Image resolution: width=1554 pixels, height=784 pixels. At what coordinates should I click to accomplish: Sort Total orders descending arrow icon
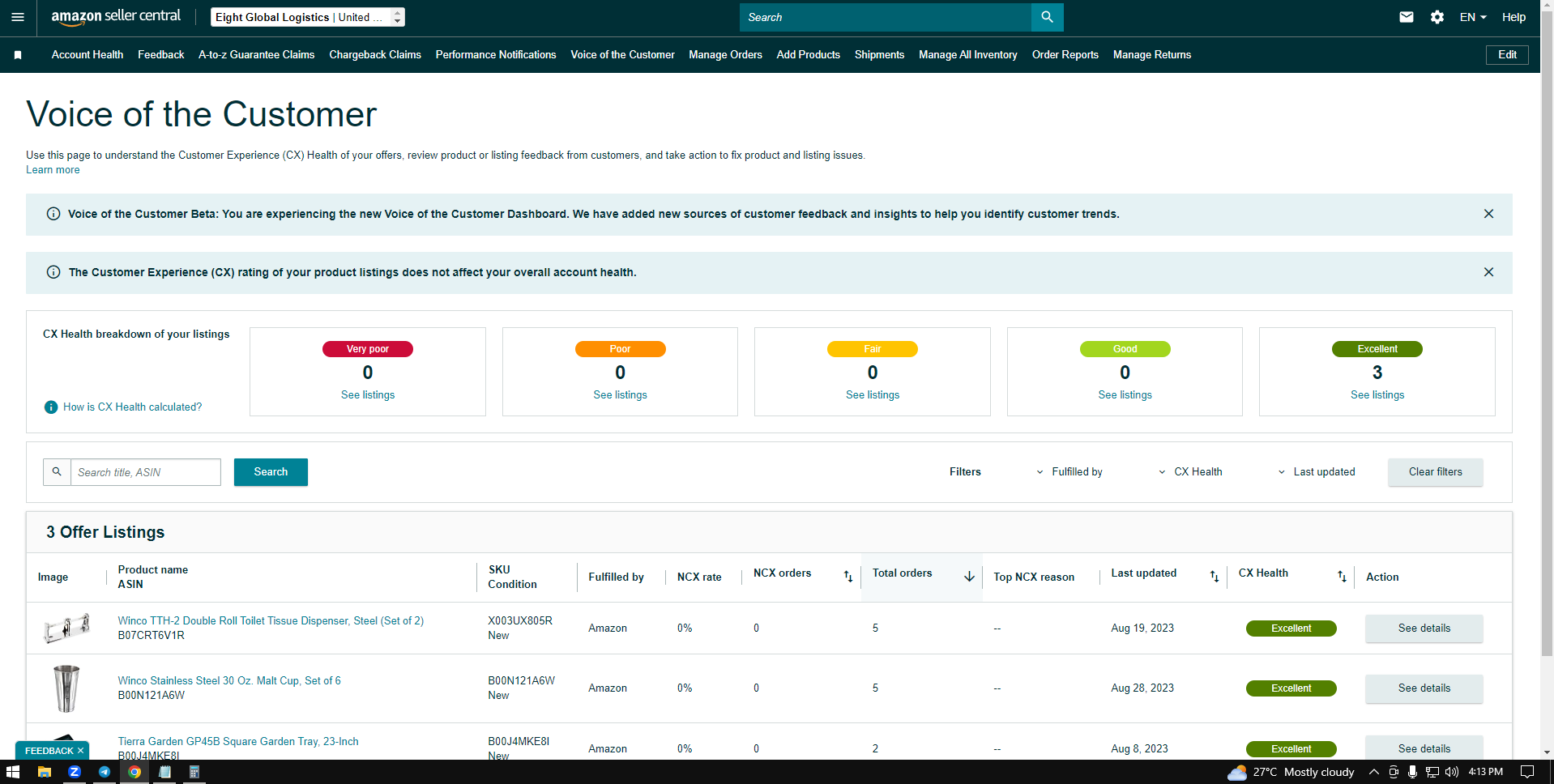point(969,576)
